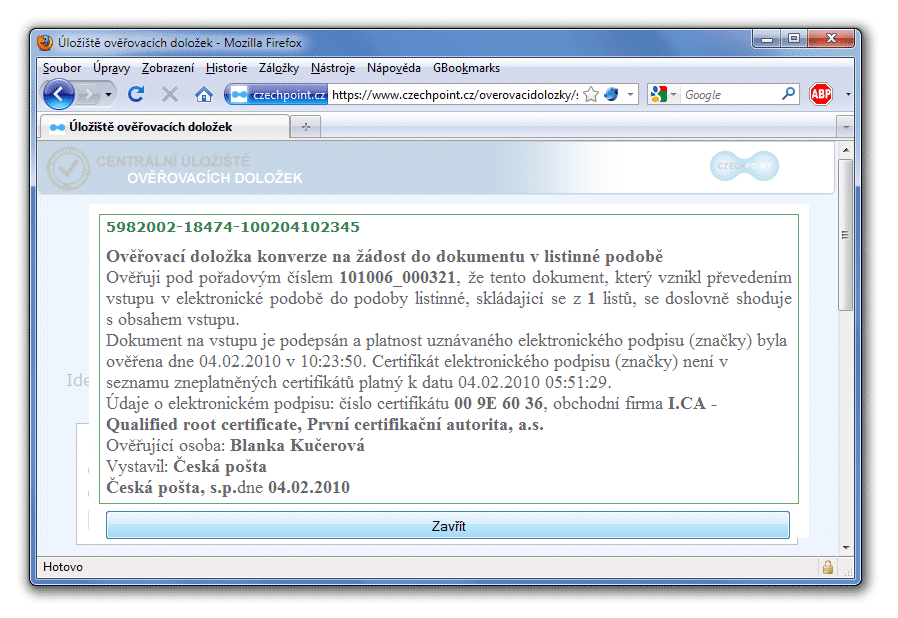Screen dimensions: 898x618
Task: Open the Úpravy menu
Action: pyautogui.click(x=112, y=68)
